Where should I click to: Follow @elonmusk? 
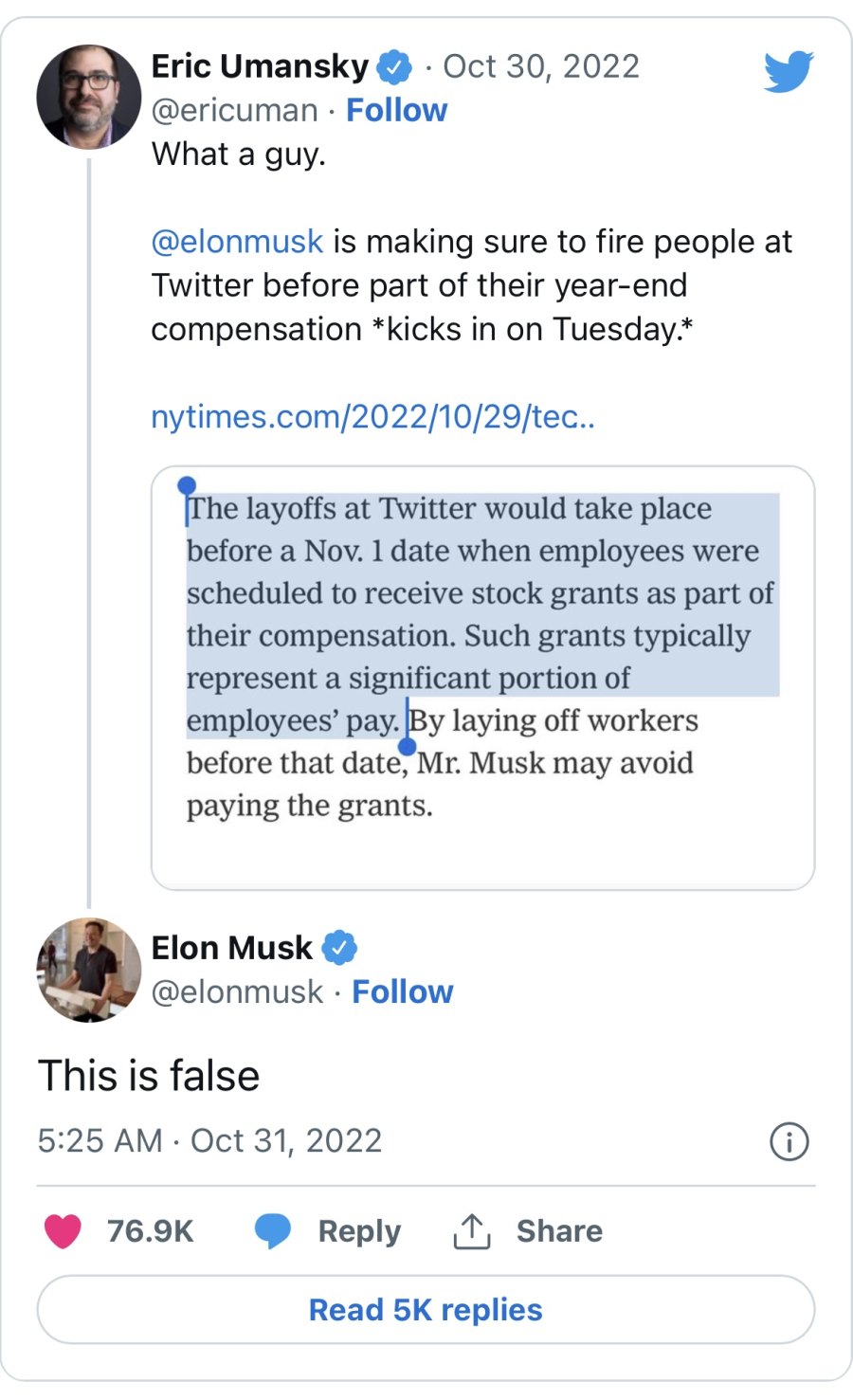(402, 992)
